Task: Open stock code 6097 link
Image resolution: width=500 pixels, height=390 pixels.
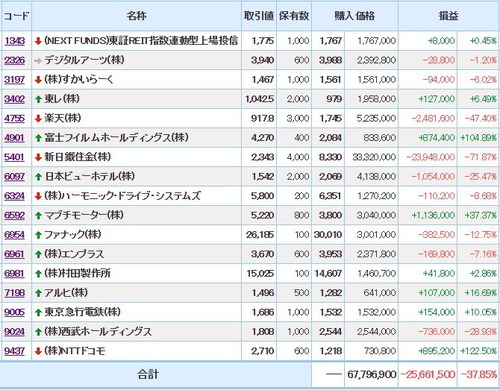Action: 15,176
